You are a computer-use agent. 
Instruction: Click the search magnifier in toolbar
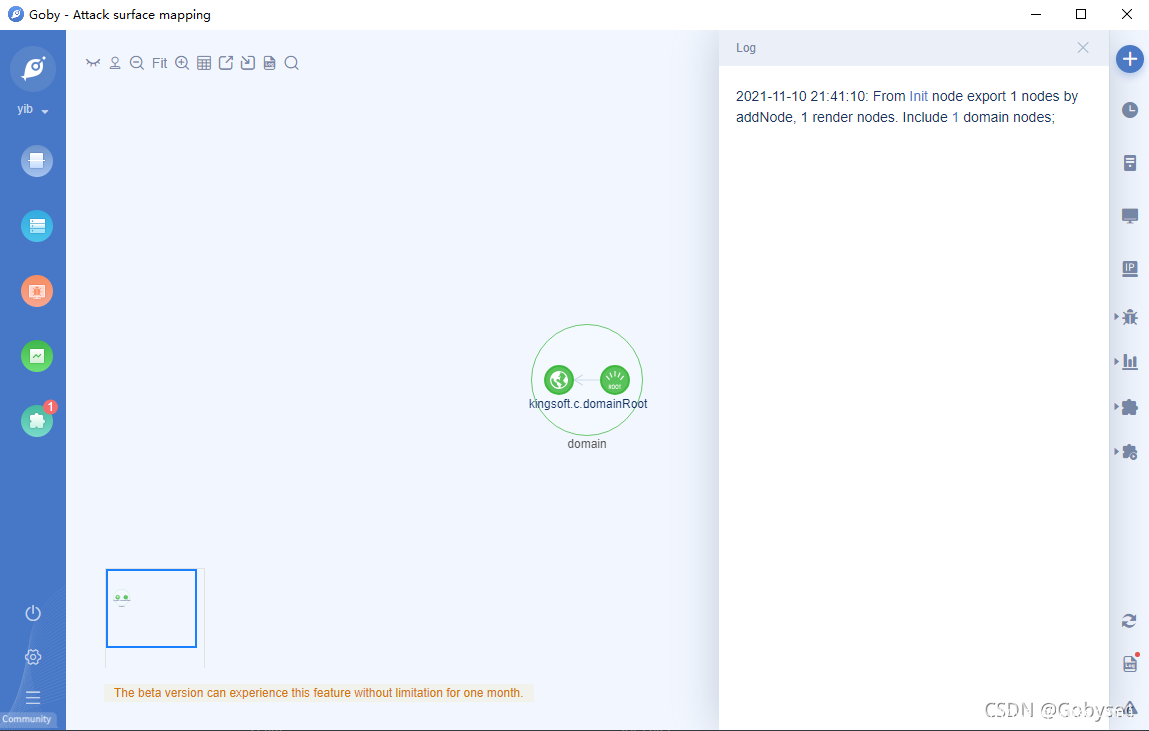292,63
